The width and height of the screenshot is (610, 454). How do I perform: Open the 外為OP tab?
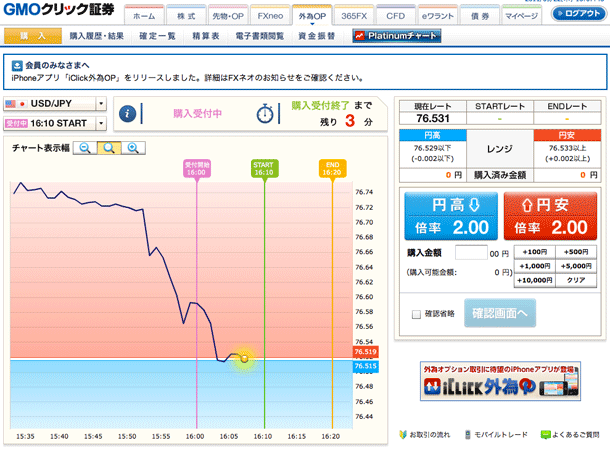pyautogui.click(x=312, y=16)
